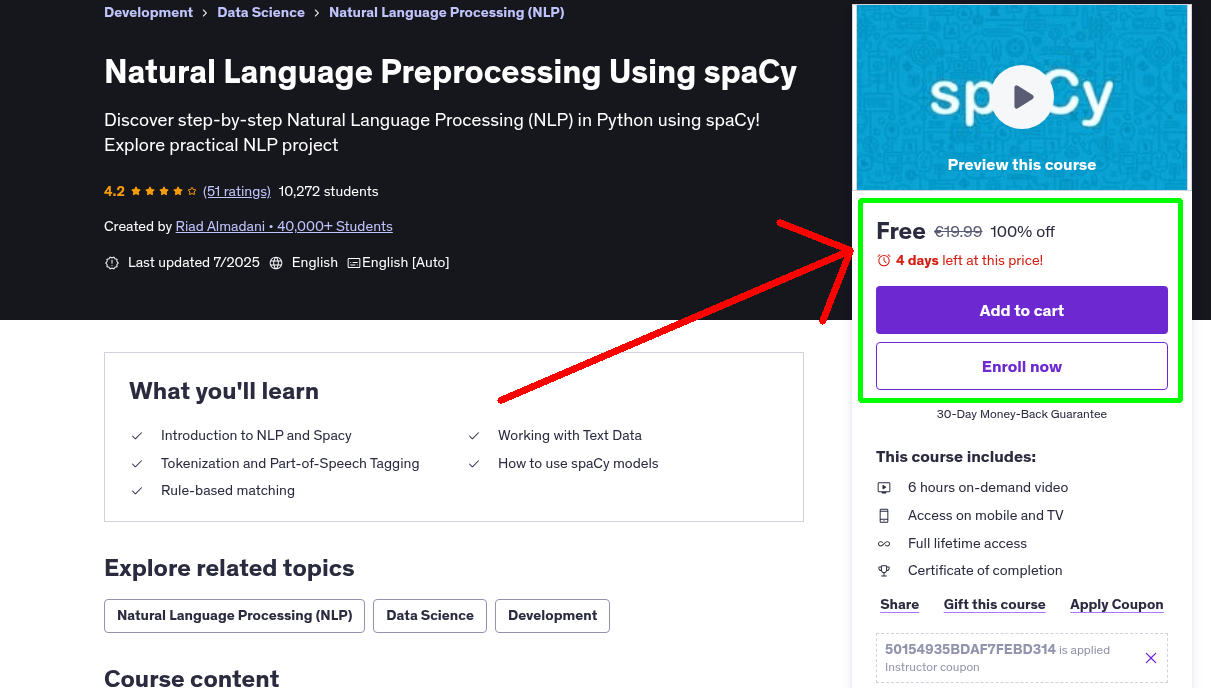Click the infinity lifetime access icon
Viewport: 1211px width, 688px height.
[884, 544]
